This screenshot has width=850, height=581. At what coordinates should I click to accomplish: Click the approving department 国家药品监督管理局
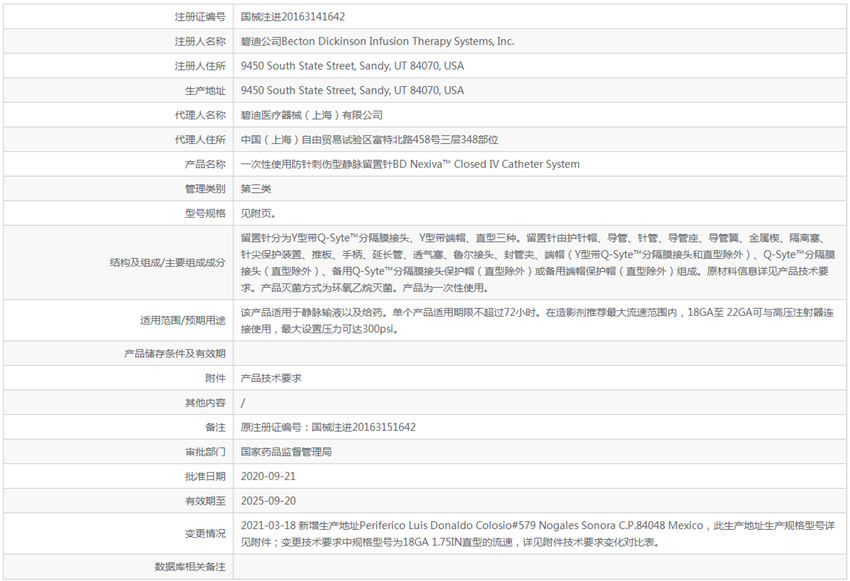[x=286, y=452]
